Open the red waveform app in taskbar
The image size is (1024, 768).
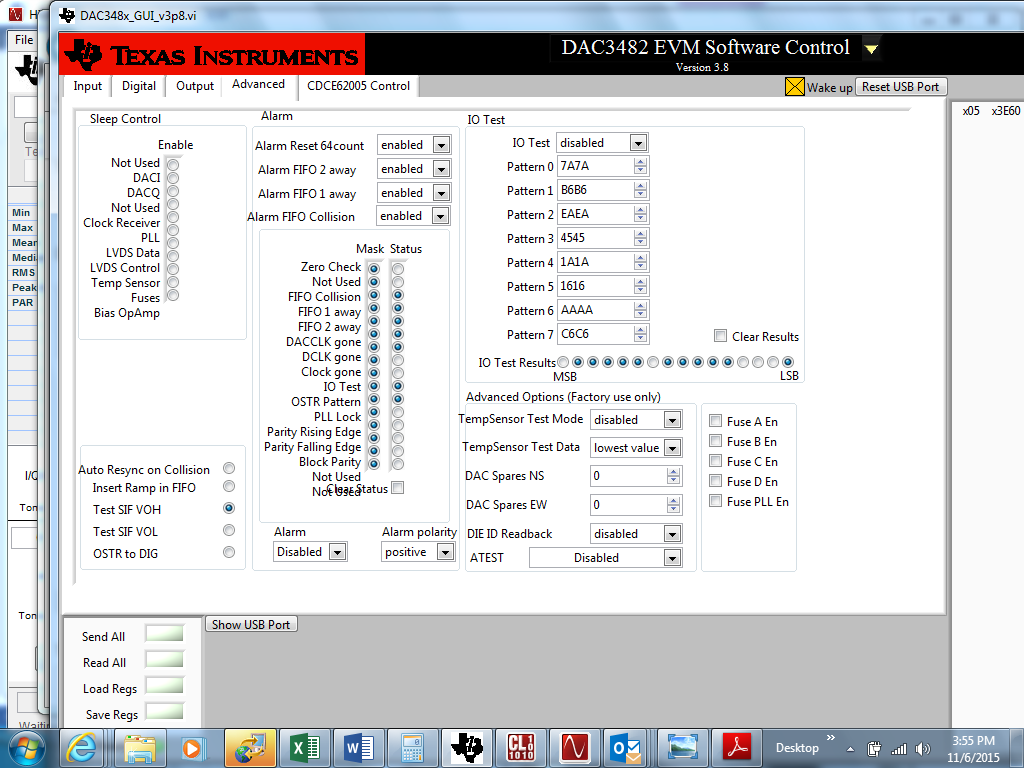click(575, 748)
